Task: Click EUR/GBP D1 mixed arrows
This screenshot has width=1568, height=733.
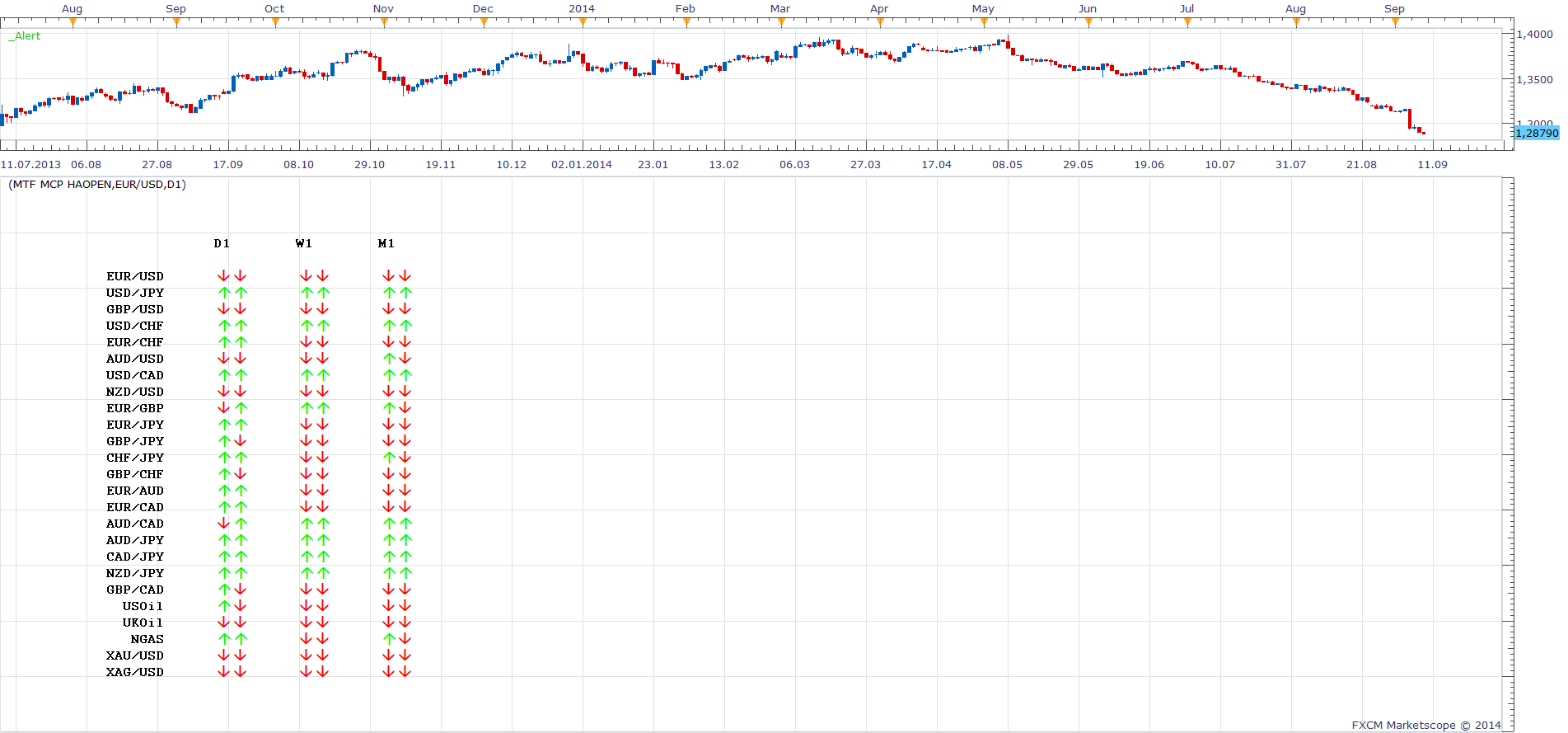Action: click(x=232, y=408)
